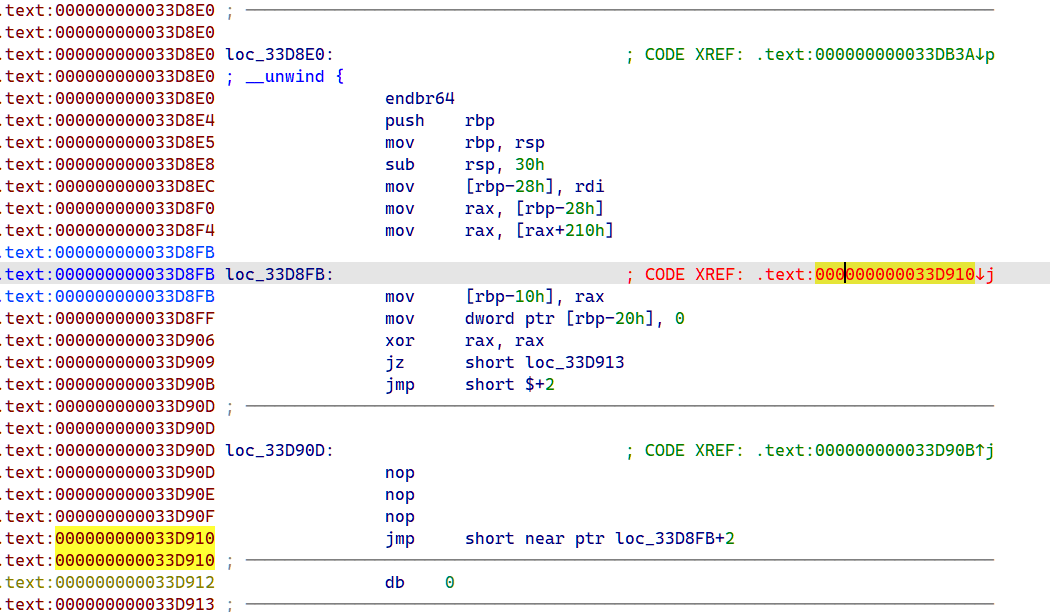This screenshot has width=1050, height=612.
Task: Click address .text:00000000033D8FF
Action: tap(108, 319)
